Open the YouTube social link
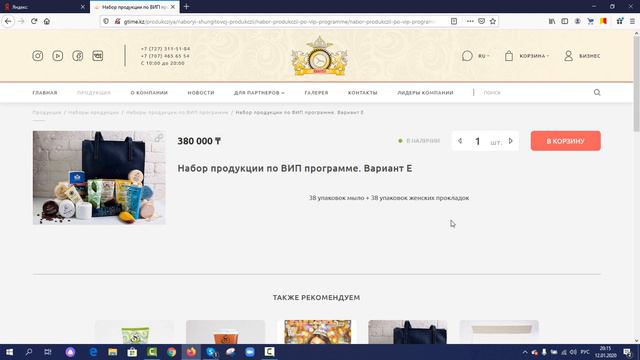 tap(58, 56)
